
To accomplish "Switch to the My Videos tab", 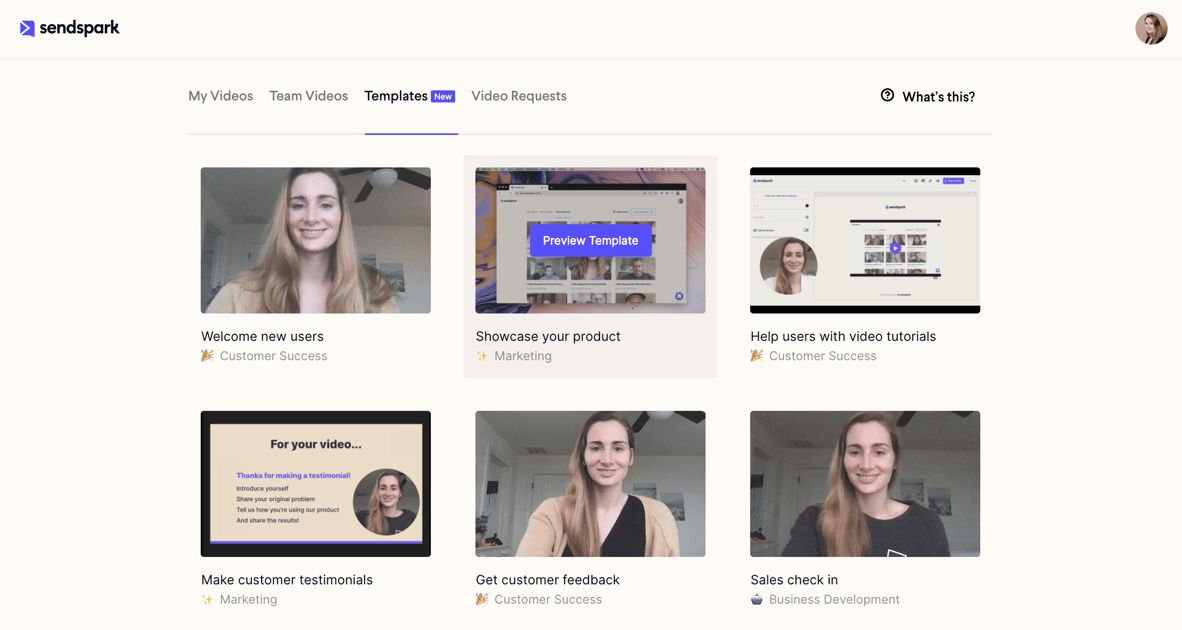I will pos(220,95).
